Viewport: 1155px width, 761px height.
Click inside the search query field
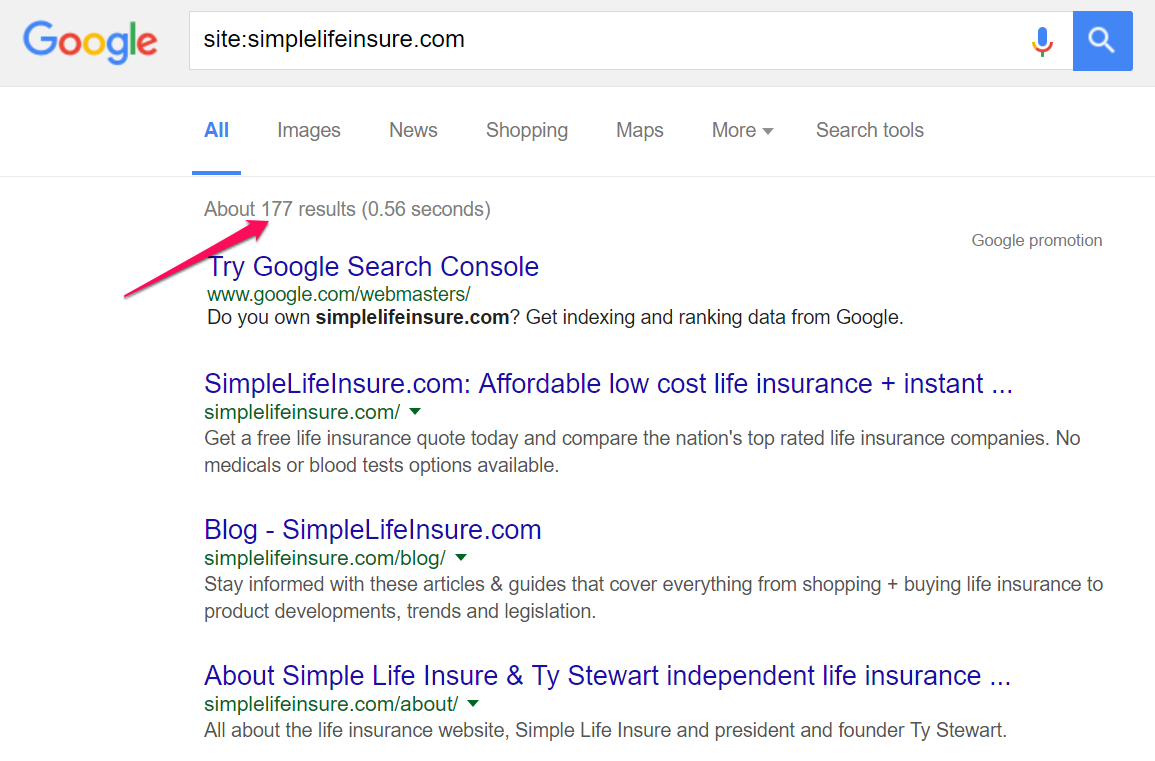[x=600, y=41]
